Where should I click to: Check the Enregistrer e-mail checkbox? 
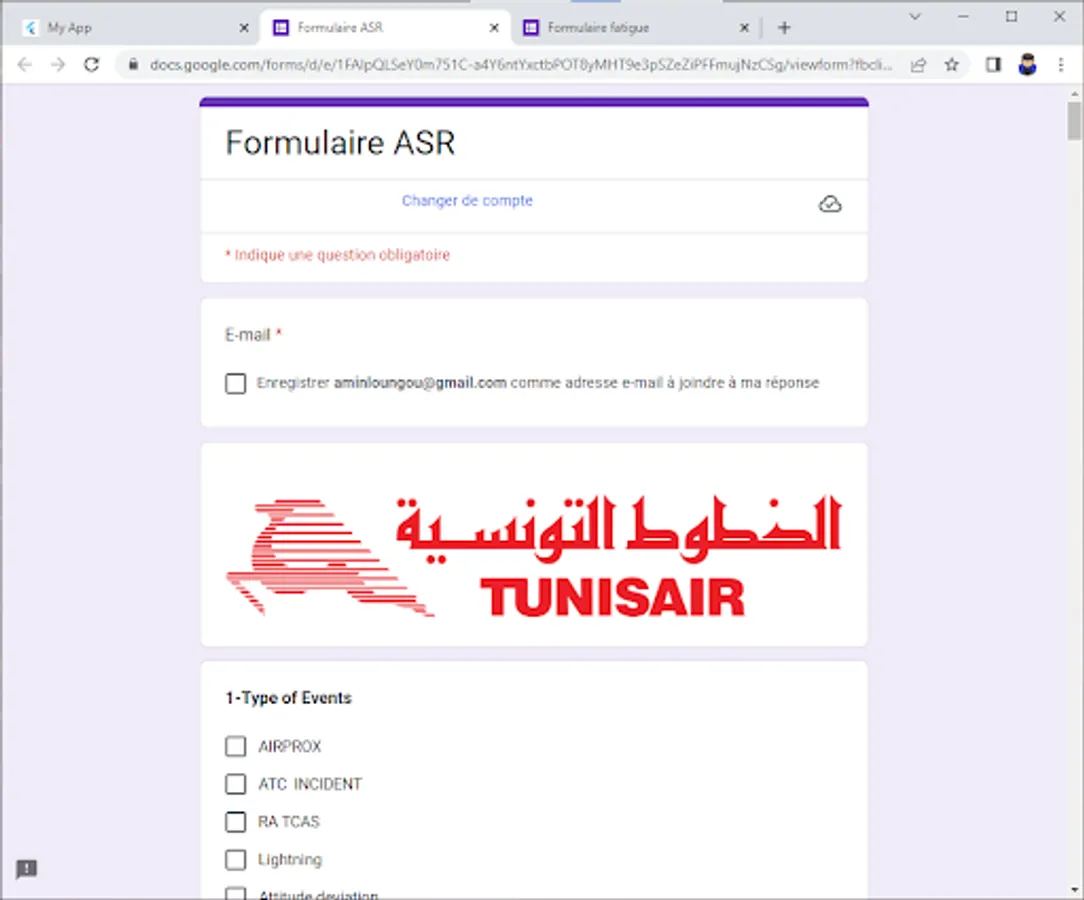236,384
